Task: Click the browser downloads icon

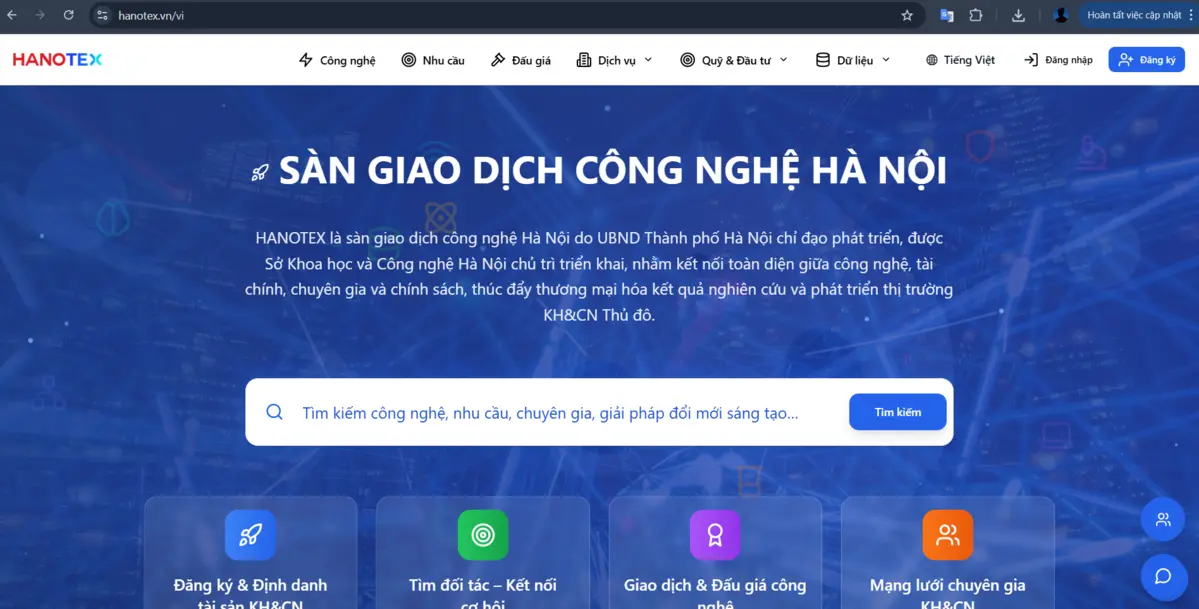Action: [x=1018, y=15]
